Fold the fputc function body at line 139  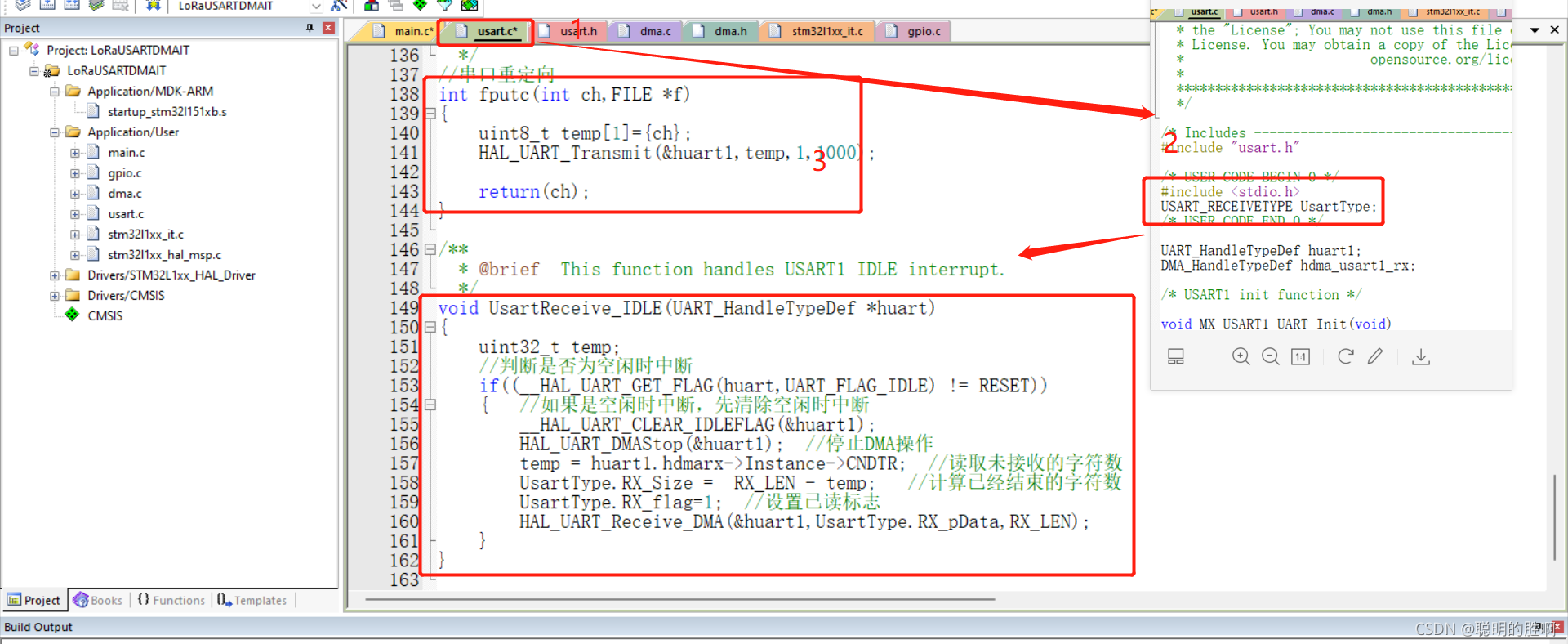click(430, 114)
